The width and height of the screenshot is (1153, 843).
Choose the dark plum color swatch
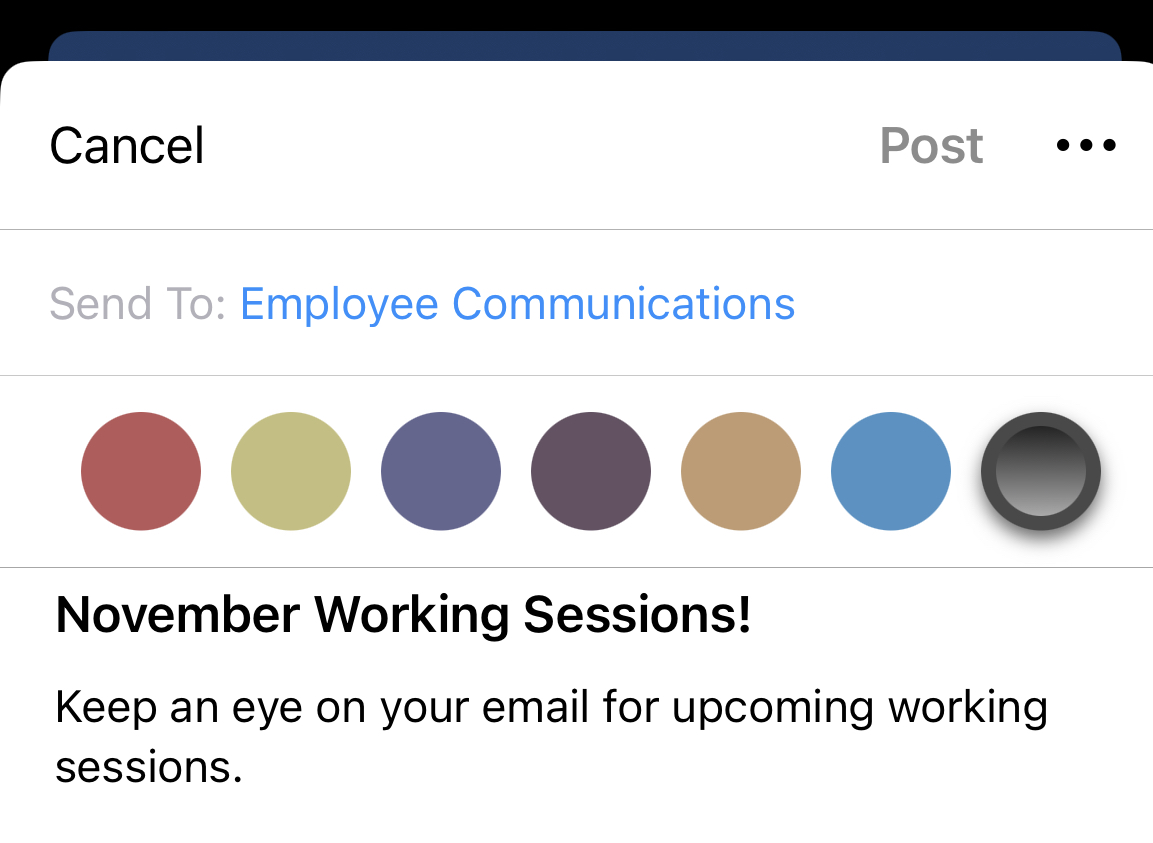click(x=591, y=471)
